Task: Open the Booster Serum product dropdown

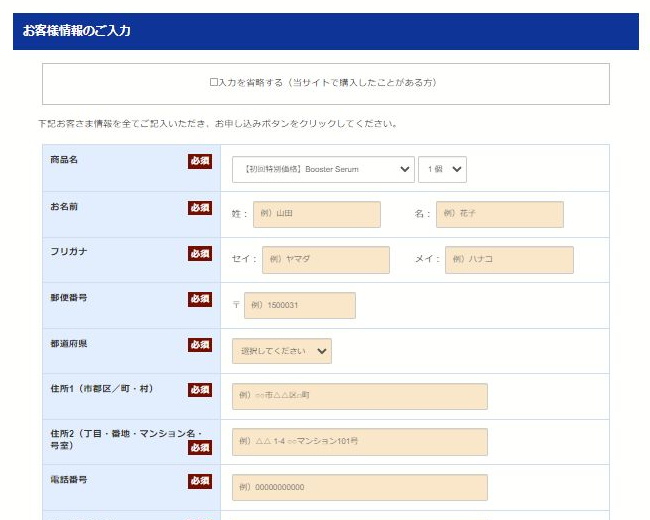Action: coord(322,169)
